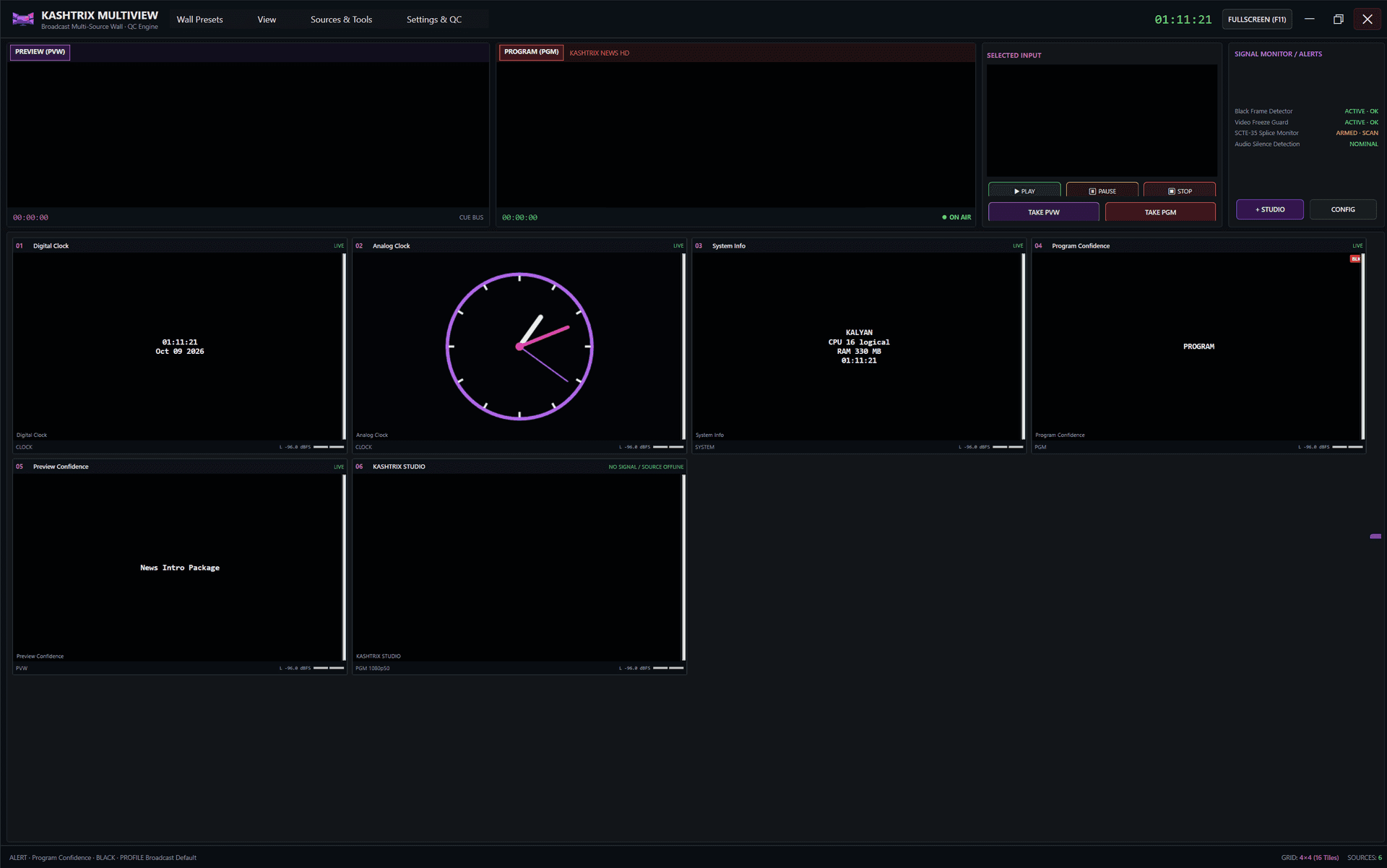Screen dimensions: 1387x868
Task: Click the Play playback button
Action: pos(1024,191)
